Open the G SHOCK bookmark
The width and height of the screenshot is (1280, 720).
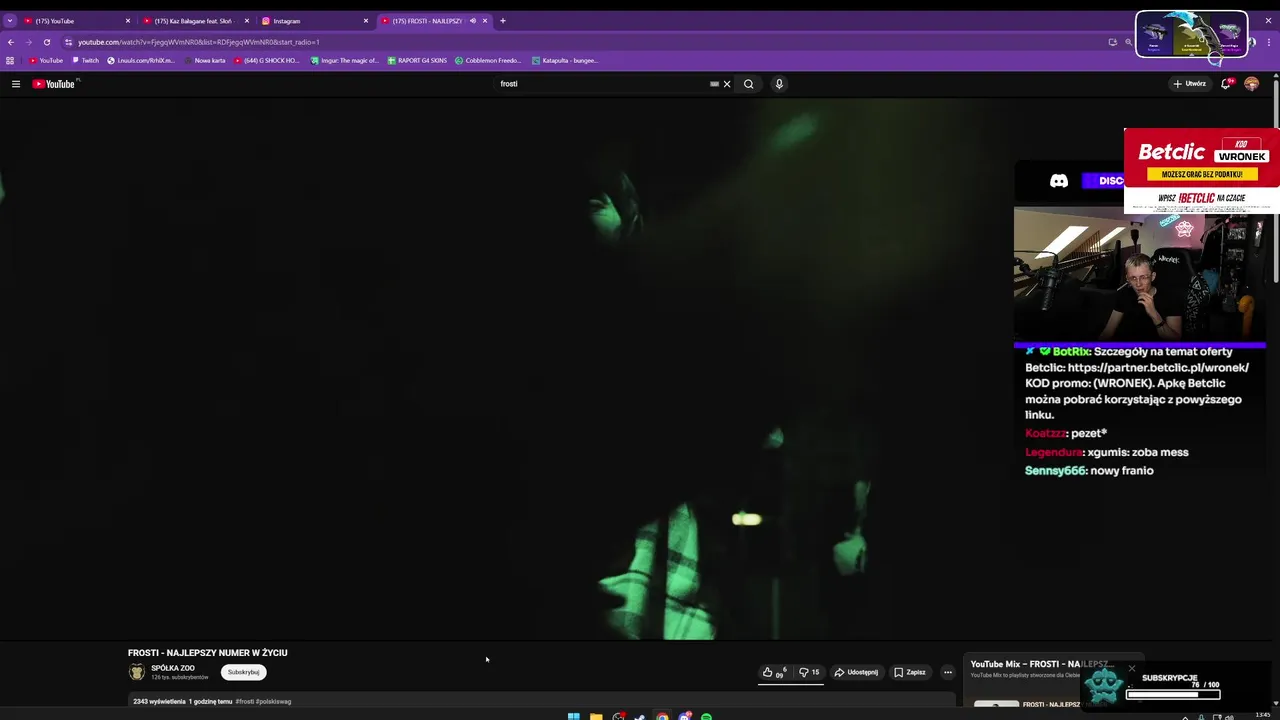point(267,60)
